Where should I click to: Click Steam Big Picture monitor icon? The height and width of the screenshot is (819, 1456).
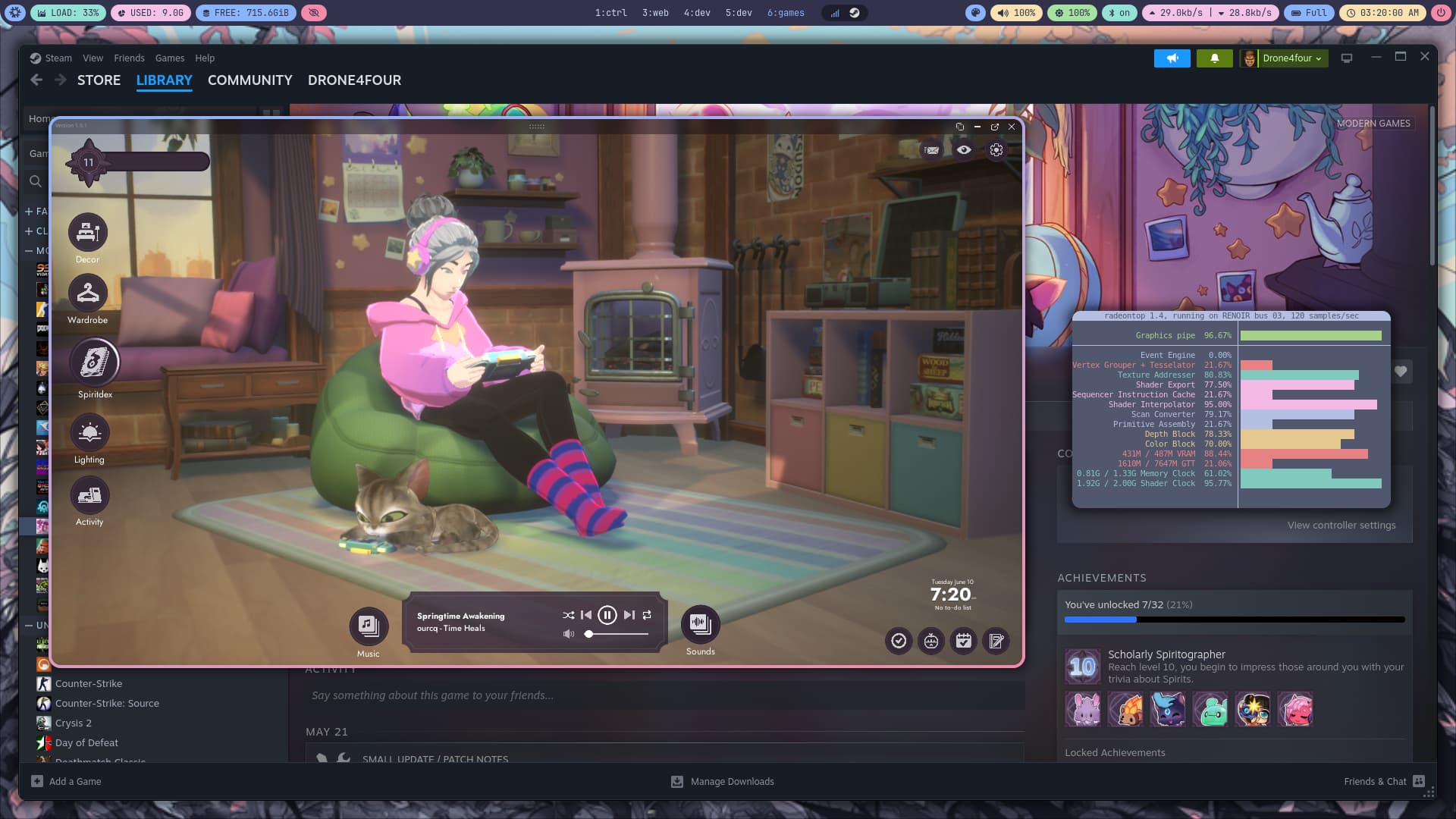(1347, 58)
